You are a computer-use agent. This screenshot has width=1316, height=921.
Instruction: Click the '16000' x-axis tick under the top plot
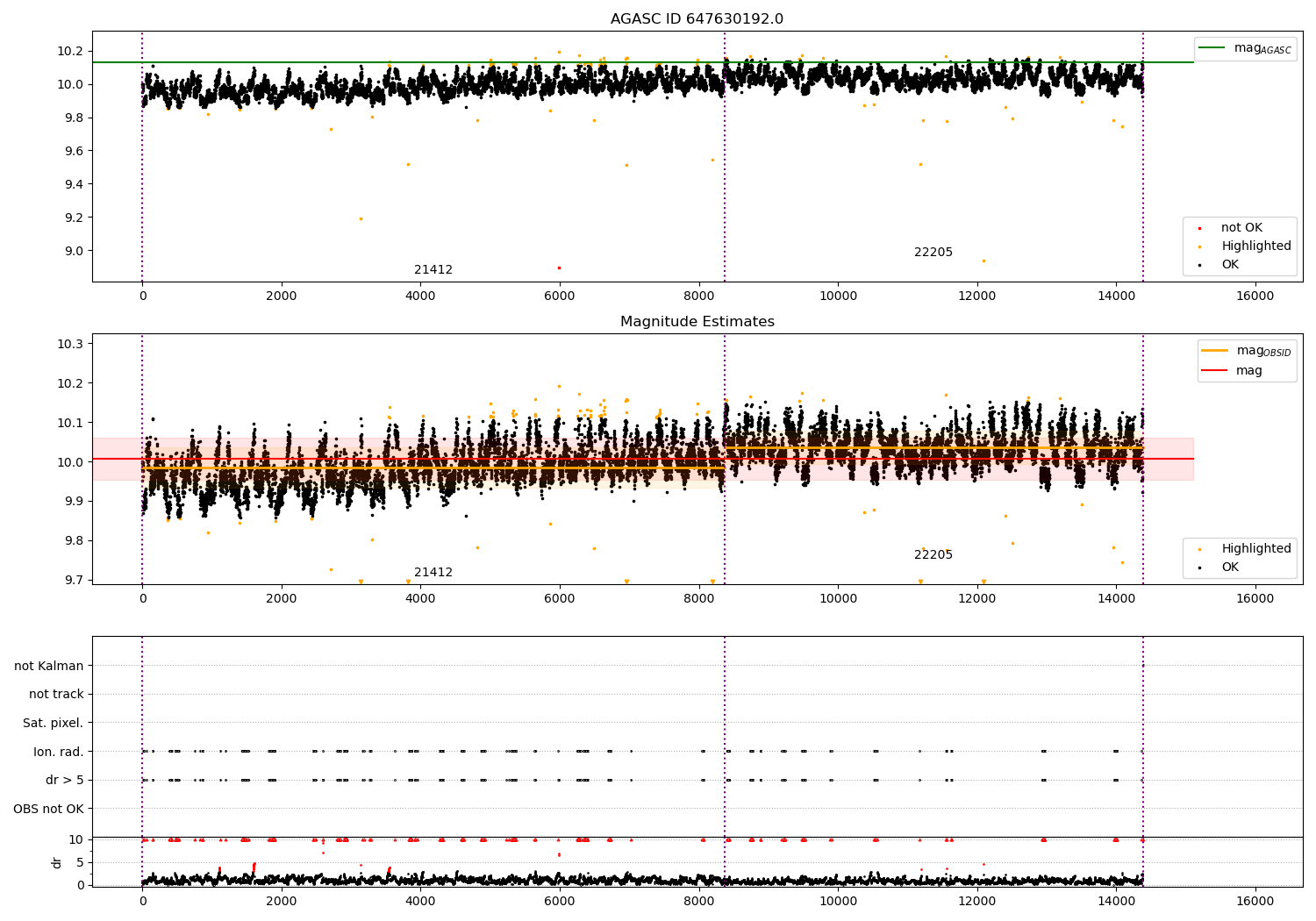click(x=1255, y=296)
